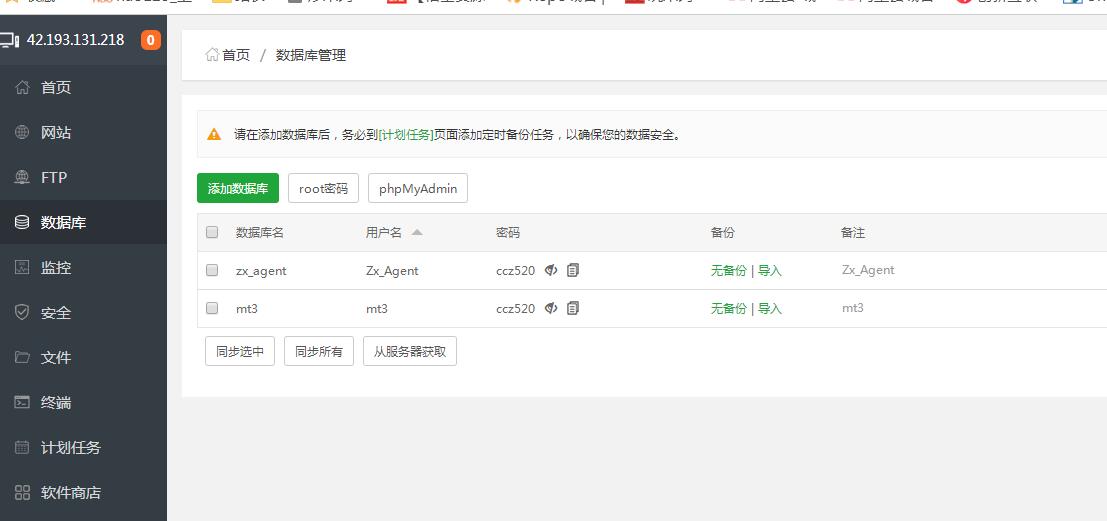Select the mt3 row checkbox
Screen dimensions: 1107x521
pos(212,308)
